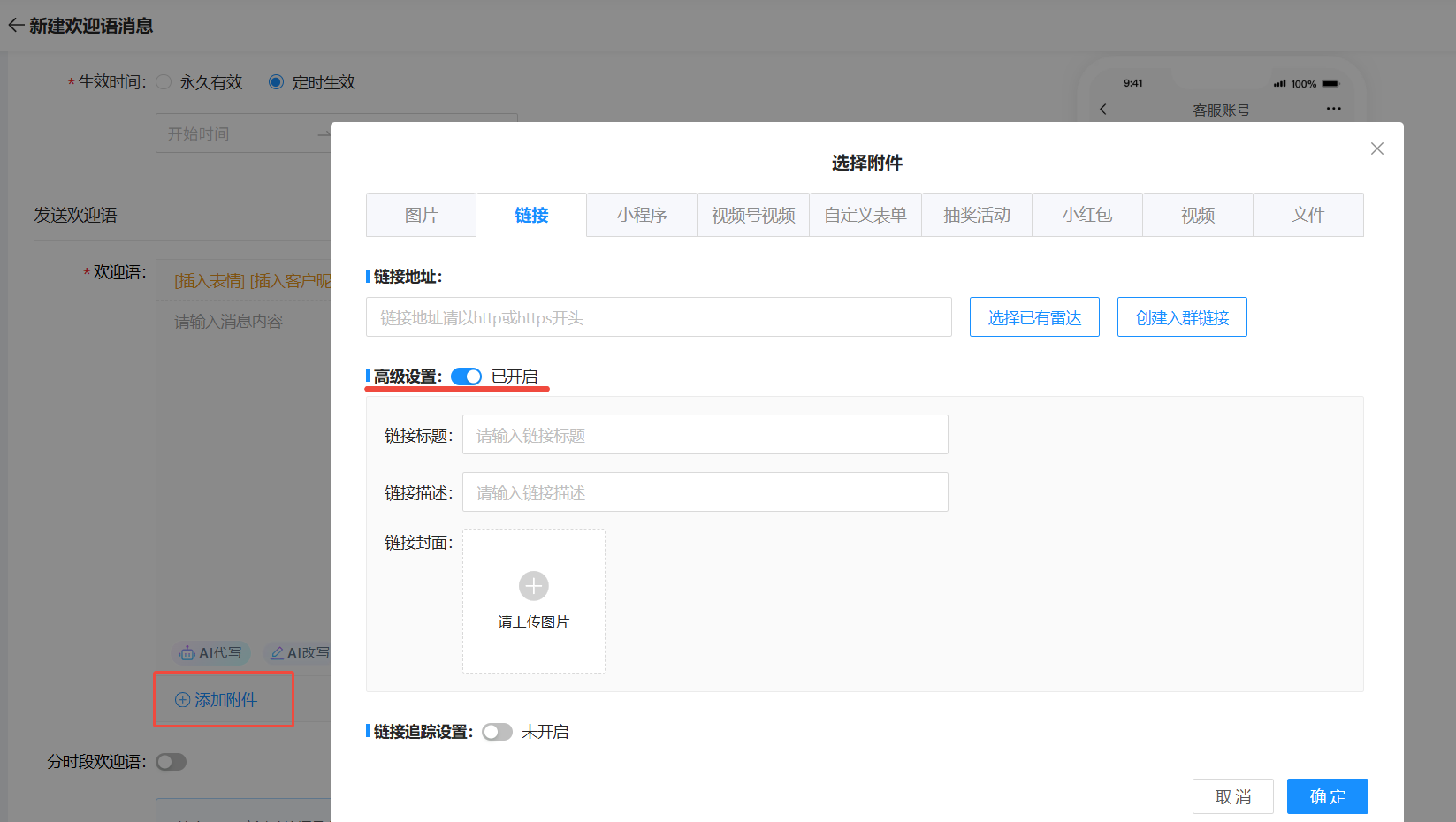The height and width of the screenshot is (822, 1456).
Task: Open the 小程序 tab
Action: (x=642, y=215)
